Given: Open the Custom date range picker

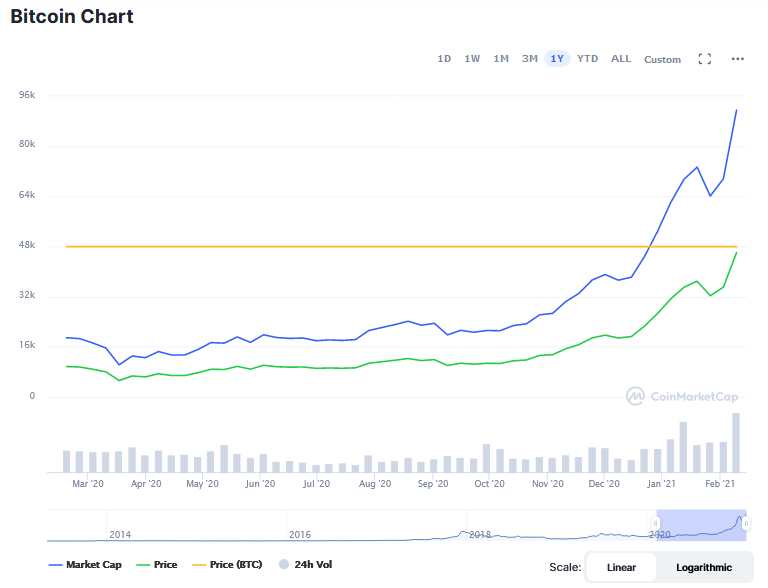Looking at the screenshot, I should [662, 59].
